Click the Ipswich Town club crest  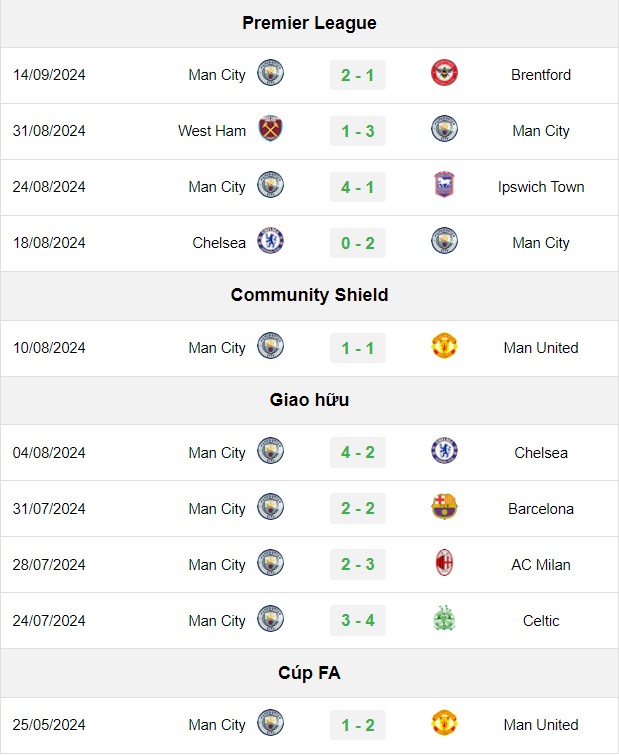pos(444,185)
